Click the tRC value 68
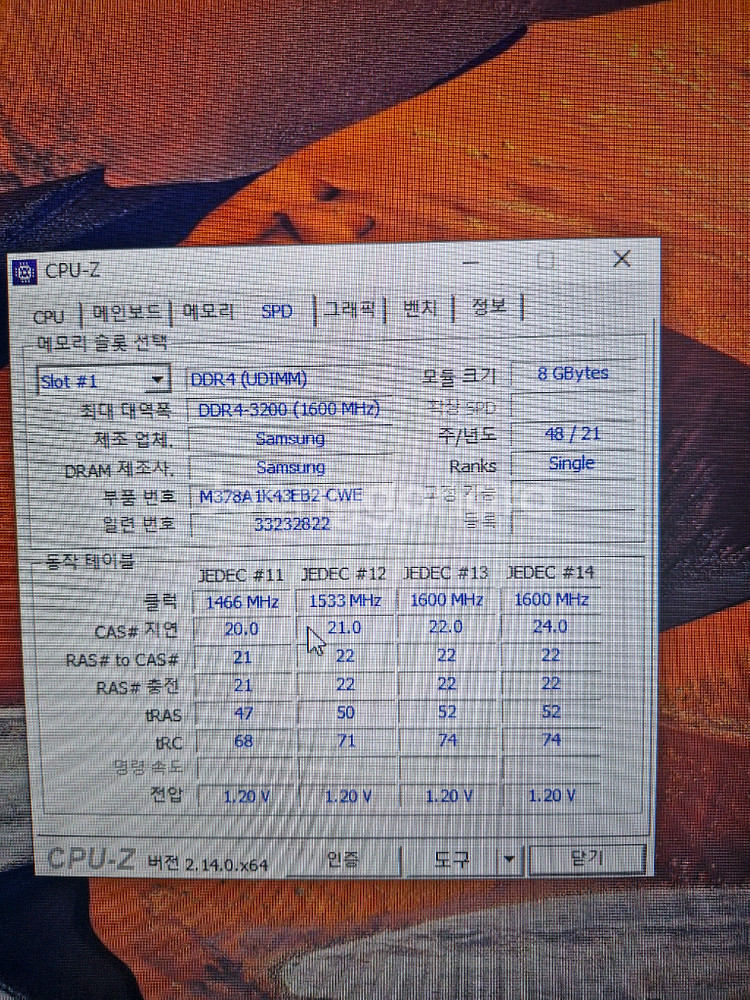Screen dimensions: 750x1000 (244, 741)
